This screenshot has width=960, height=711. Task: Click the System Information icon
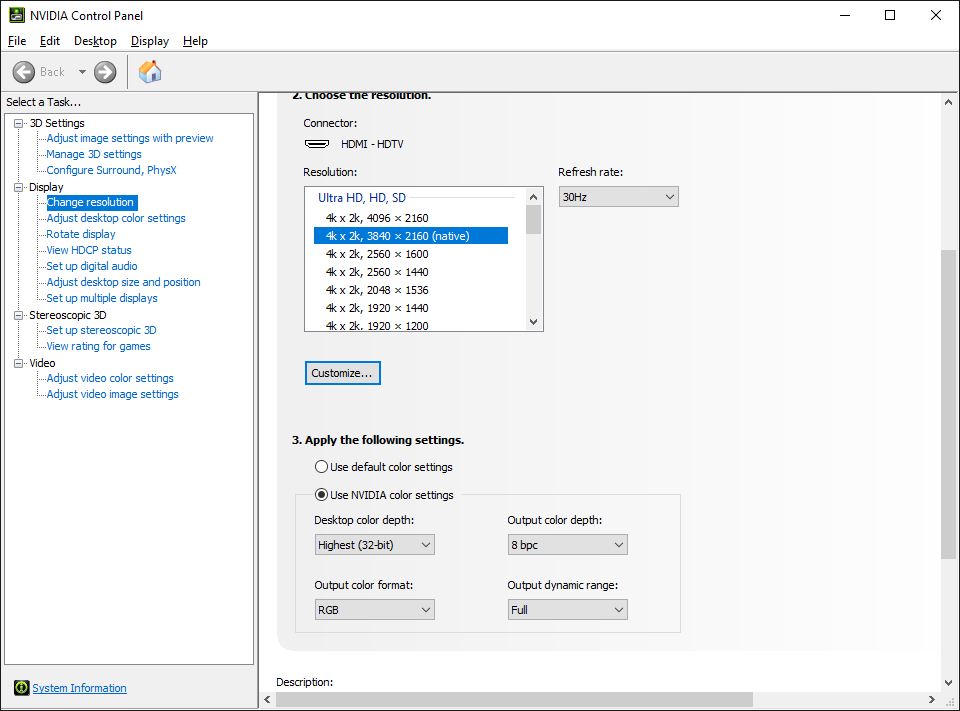click(x=21, y=688)
